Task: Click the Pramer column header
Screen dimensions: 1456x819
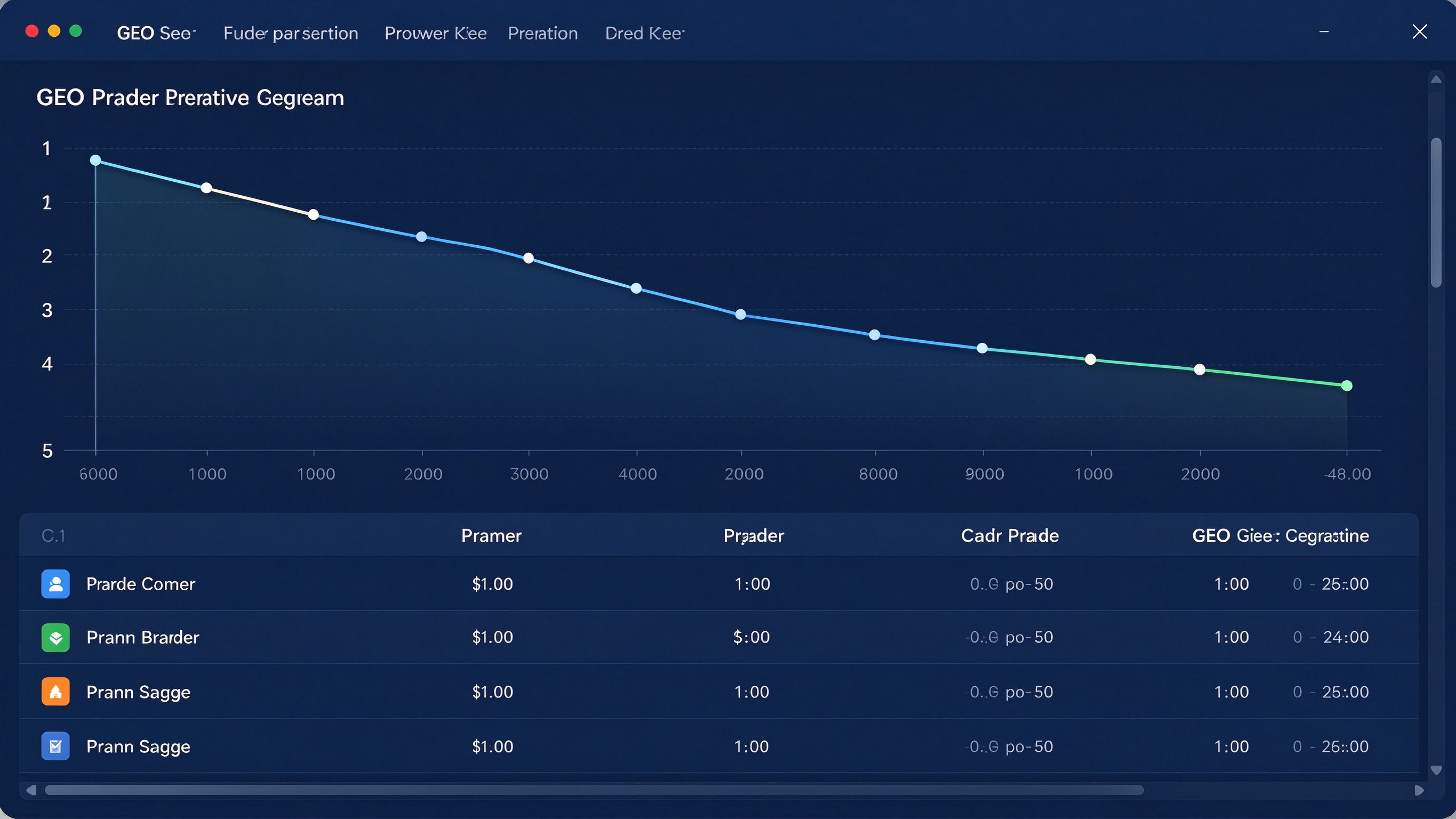Action: pos(491,536)
